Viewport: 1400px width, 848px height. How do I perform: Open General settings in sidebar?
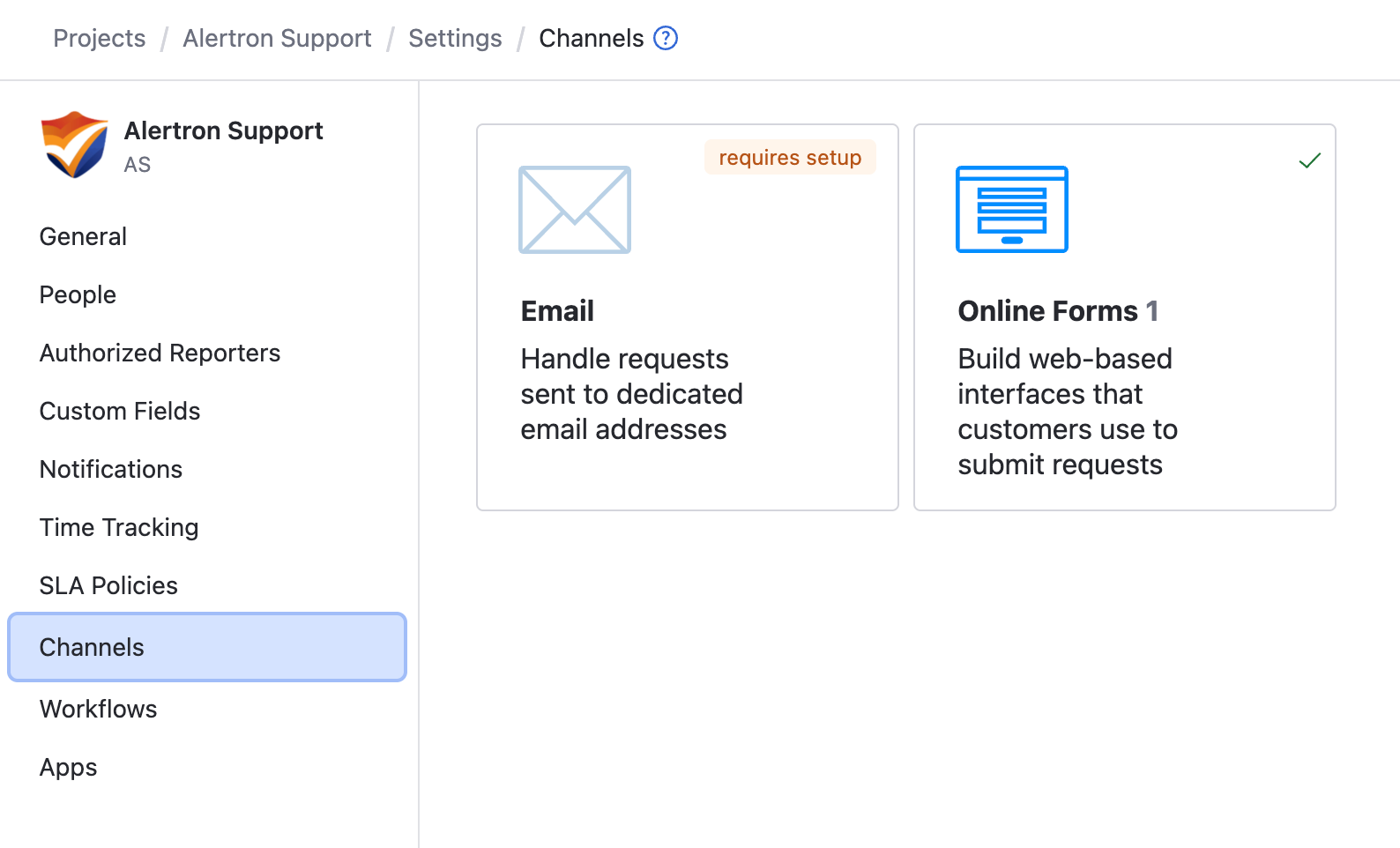tap(83, 236)
